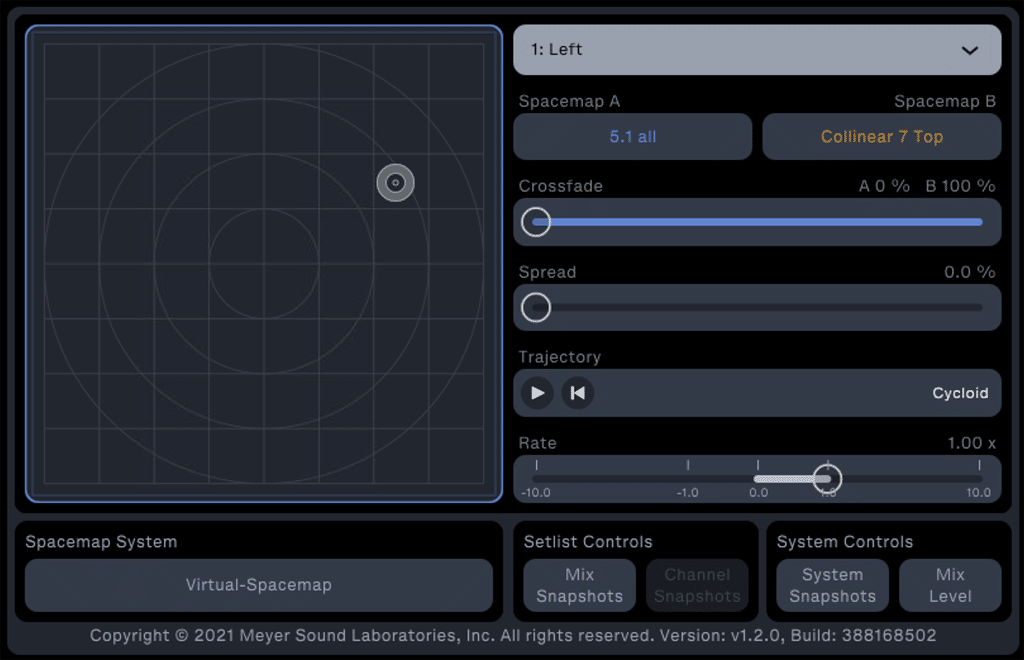
Task: Open the Cycloid trajectory selector
Action: (959, 393)
